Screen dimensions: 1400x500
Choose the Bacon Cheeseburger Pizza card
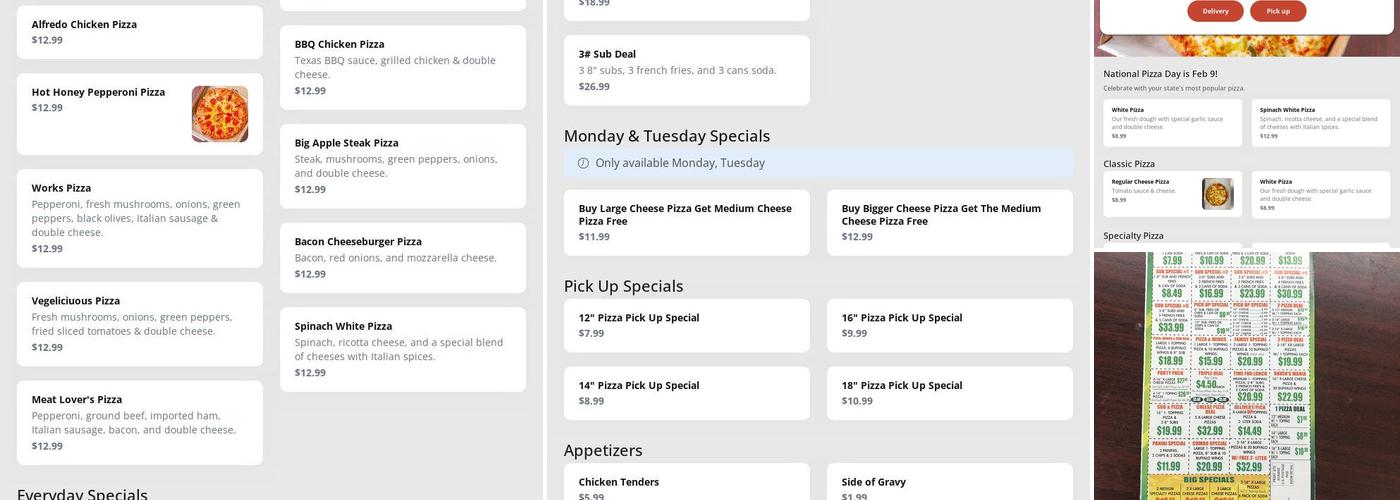(402, 257)
